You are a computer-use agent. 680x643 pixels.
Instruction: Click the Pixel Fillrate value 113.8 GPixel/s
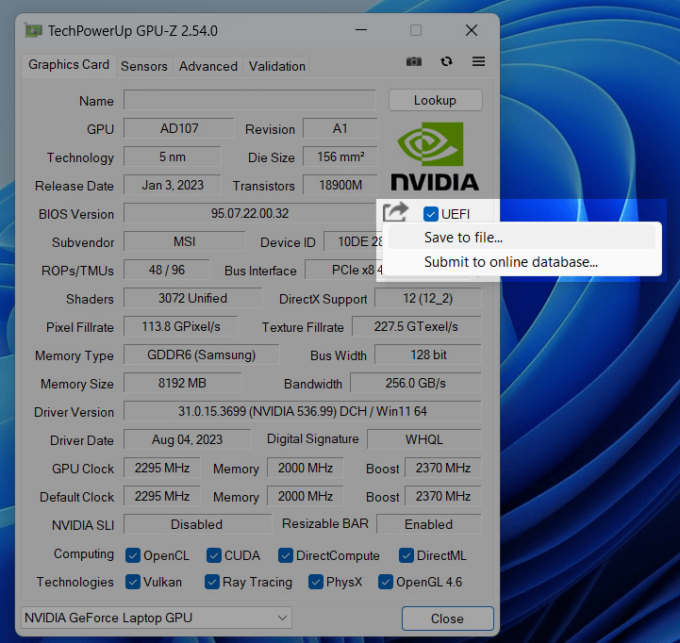(x=181, y=326)
